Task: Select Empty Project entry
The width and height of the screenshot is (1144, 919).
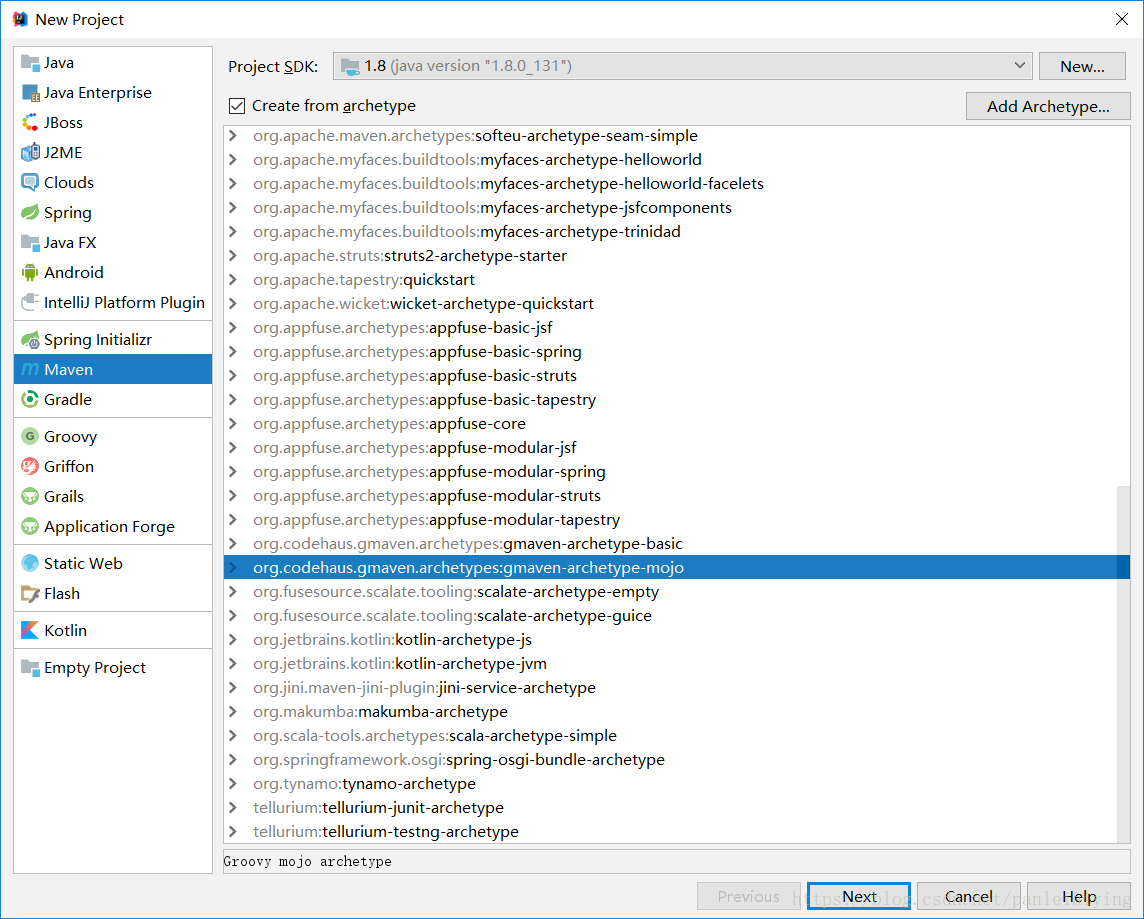Action: click(x=113, y=667)
